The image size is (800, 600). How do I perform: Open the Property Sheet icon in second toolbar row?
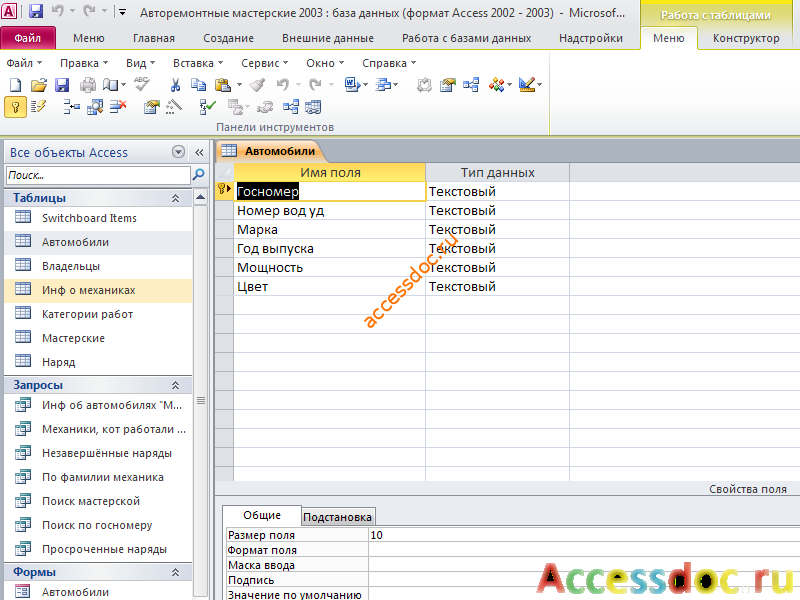point(152,107)
